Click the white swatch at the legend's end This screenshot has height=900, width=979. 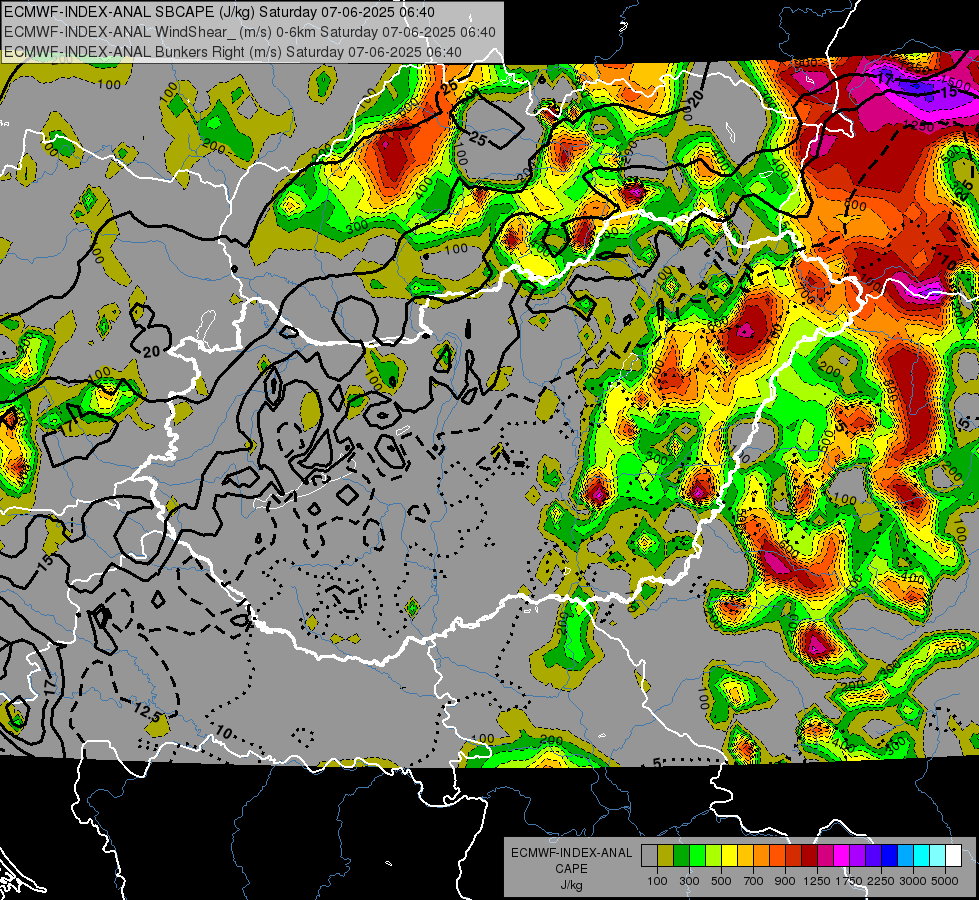click(x=954, y=856)
